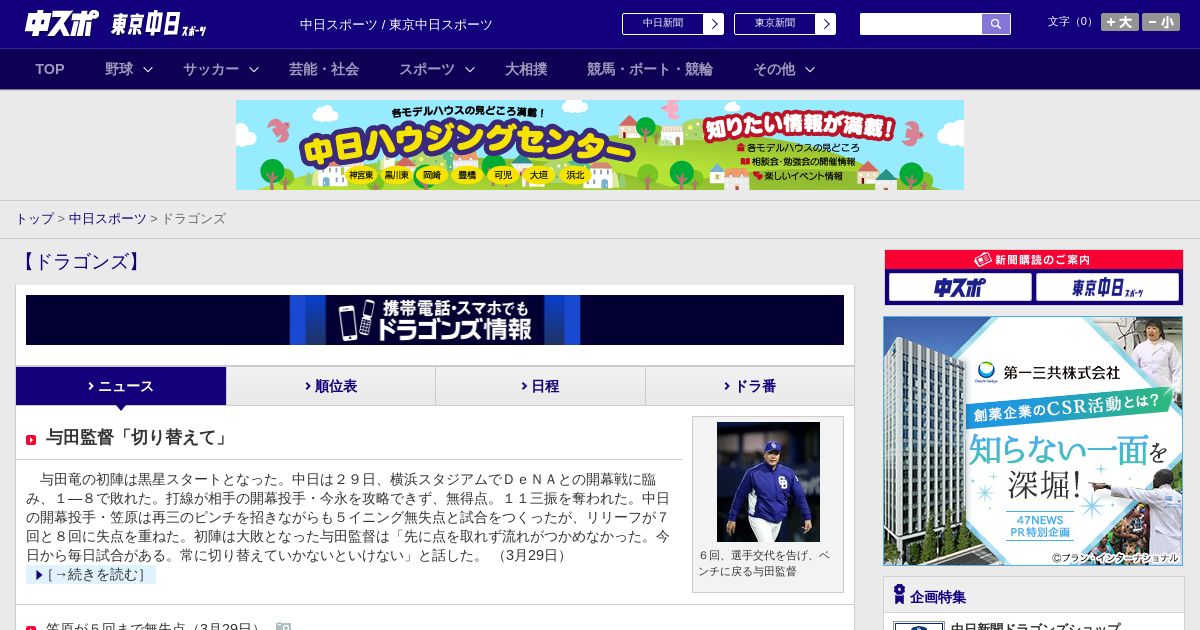Decrease text size with －小 button
This screenshot has height=630, width=1200.
(x=1161, y=22)
